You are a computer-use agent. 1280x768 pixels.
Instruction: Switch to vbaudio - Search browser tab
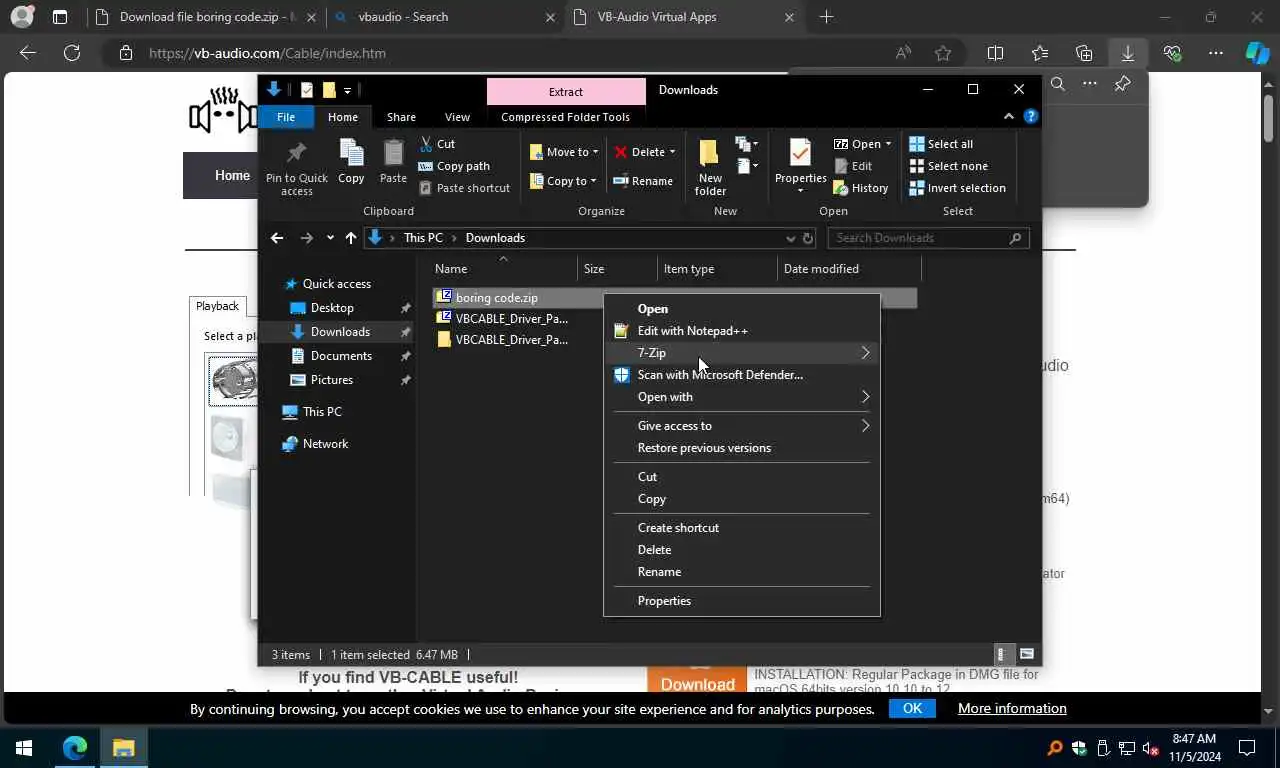coord(445,17)
